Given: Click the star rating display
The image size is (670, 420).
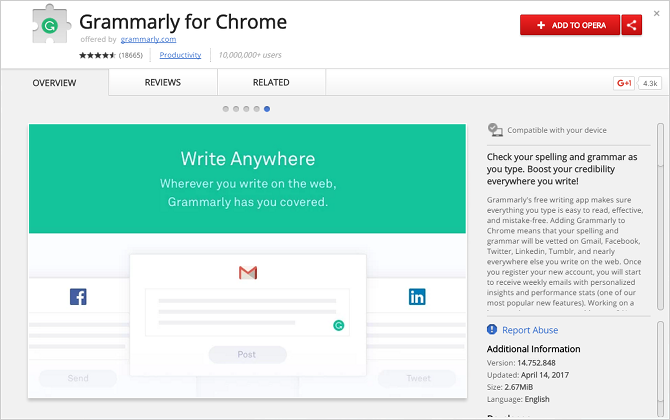Looking at the screenshot, I should (97, 55).
